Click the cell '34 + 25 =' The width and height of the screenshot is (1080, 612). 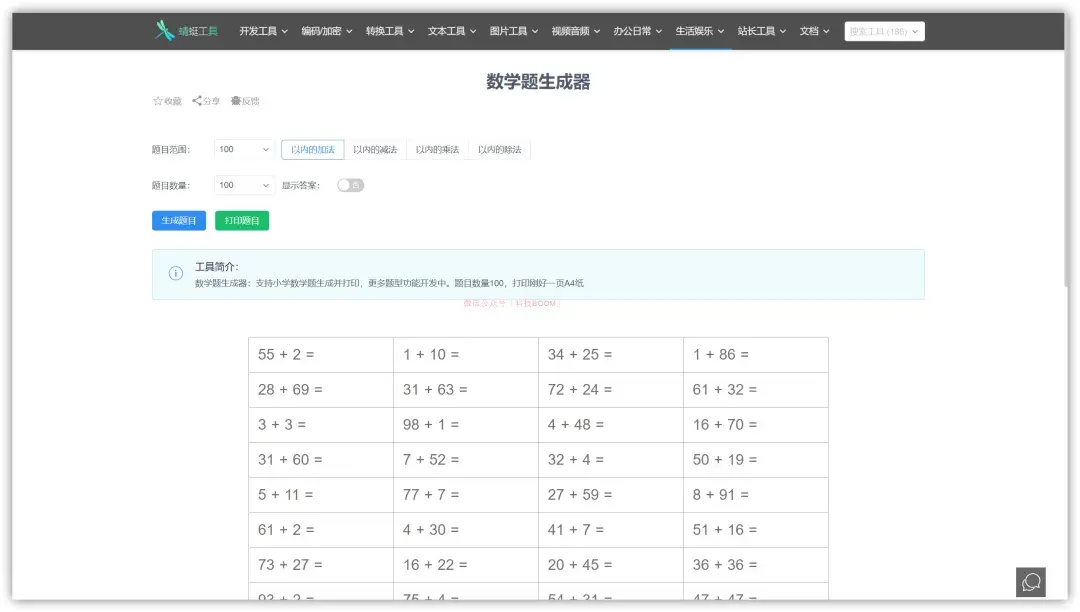pos(611,355)
